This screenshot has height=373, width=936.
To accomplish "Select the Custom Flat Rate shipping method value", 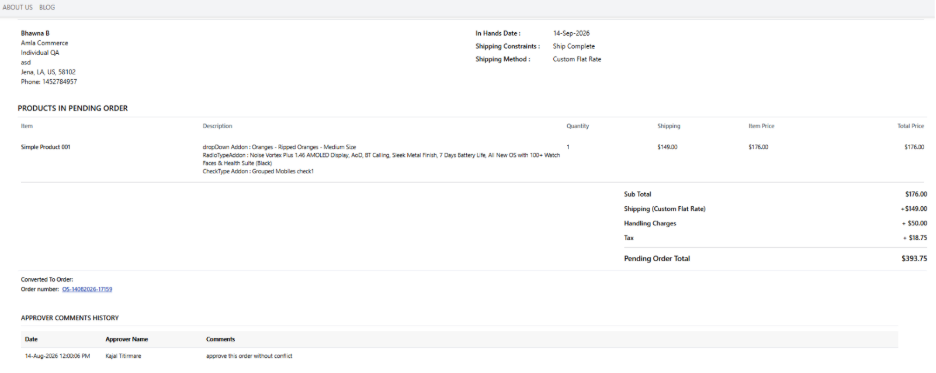I will point(577,59).
